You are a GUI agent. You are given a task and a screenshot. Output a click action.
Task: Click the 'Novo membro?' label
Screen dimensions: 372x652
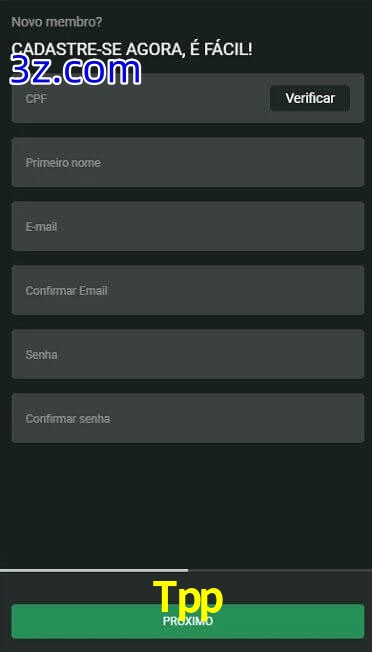coord(57,22)
